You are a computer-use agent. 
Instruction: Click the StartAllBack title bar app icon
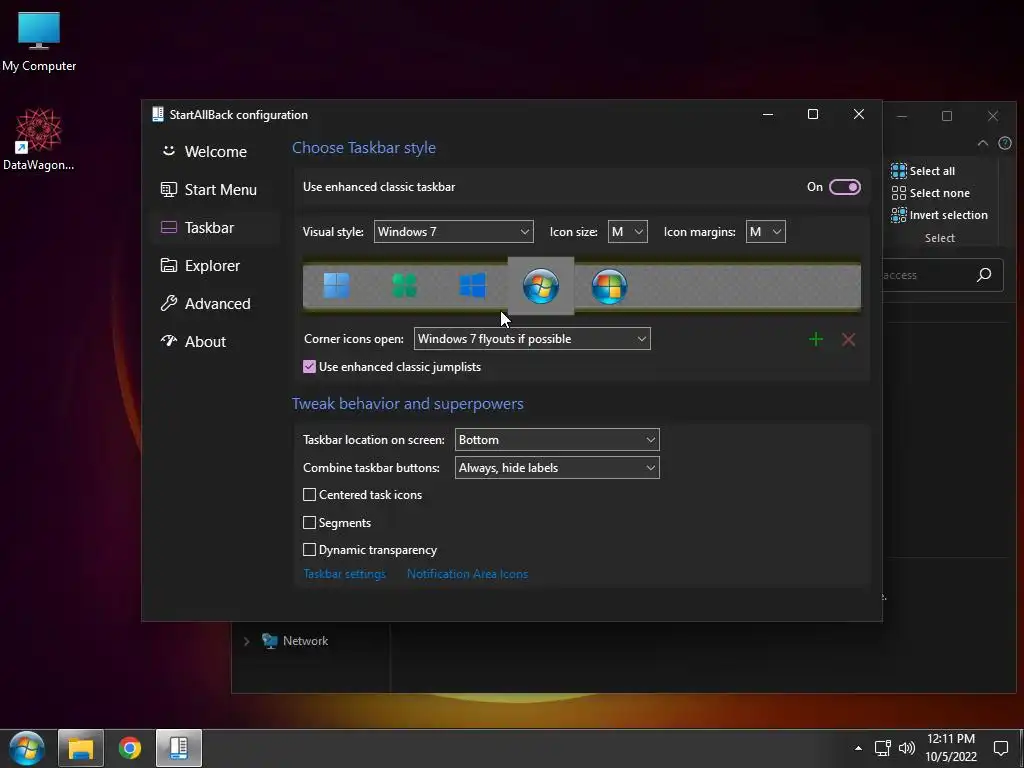157,114
